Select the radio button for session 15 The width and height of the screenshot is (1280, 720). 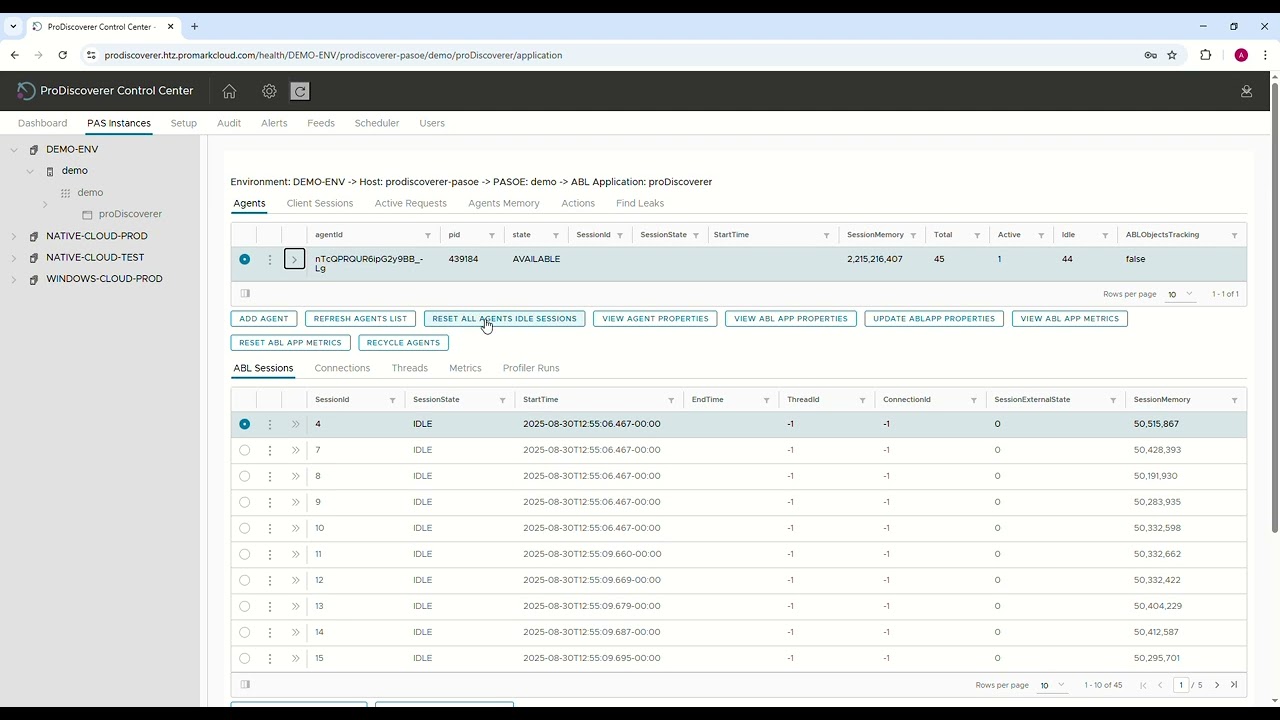click(x=244, y=658)
